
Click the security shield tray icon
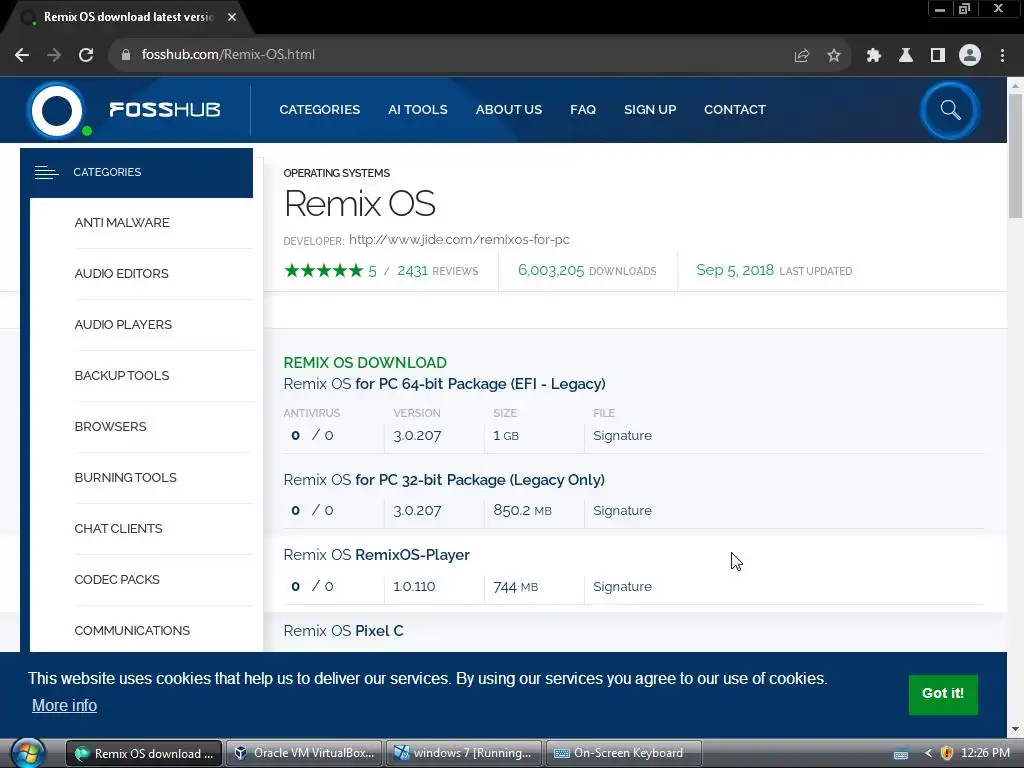pyautogui.click(x=946, y=753)
